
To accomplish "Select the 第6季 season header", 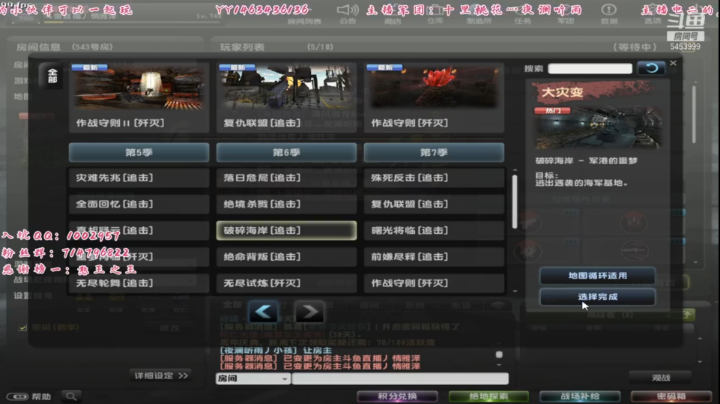I will 286,152.
